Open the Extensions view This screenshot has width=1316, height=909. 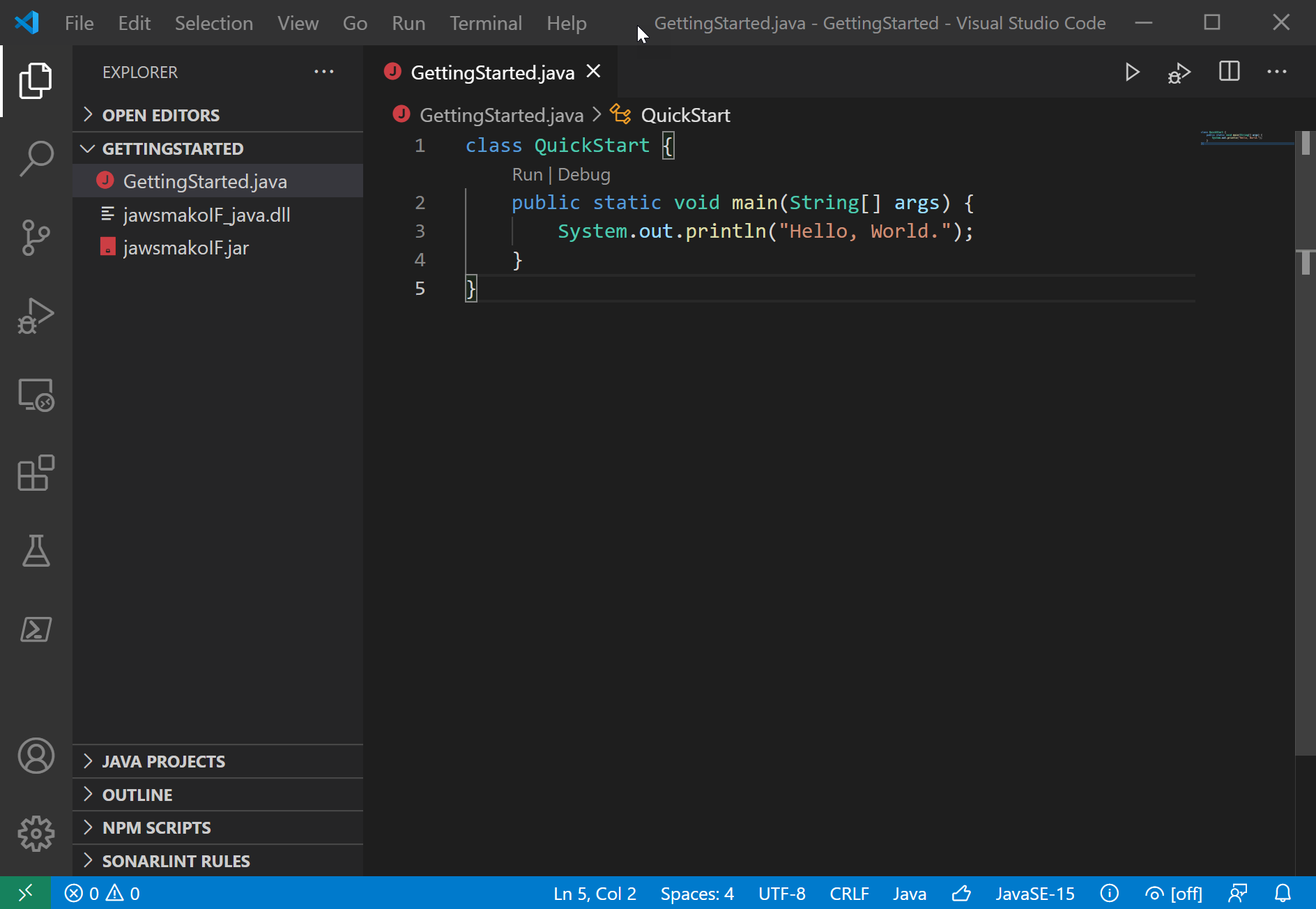click(x=36, y=473)
